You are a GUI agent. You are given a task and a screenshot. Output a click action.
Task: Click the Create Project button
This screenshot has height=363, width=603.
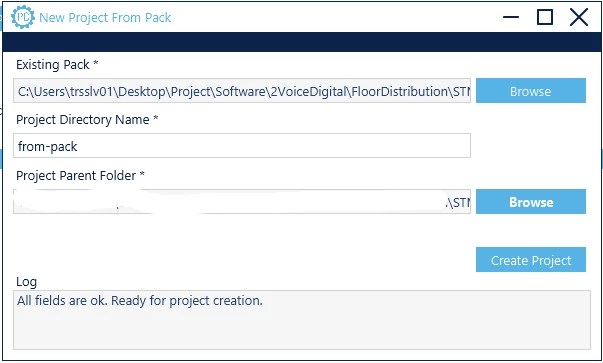(531, 260)
